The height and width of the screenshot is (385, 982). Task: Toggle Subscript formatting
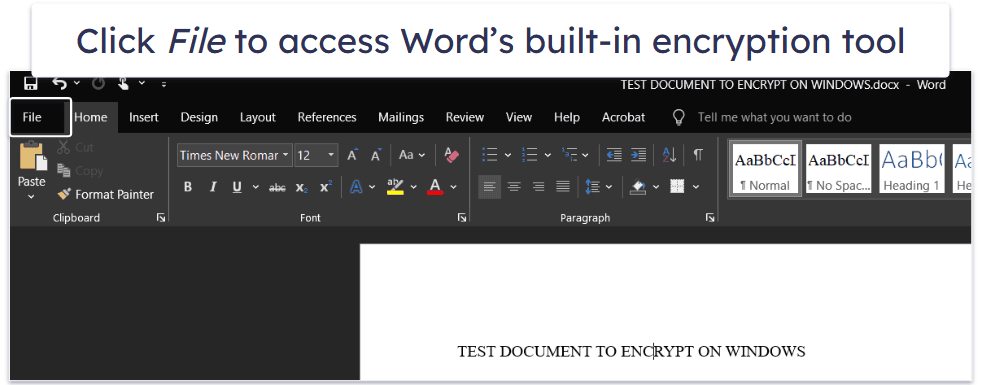pos(301,187)
